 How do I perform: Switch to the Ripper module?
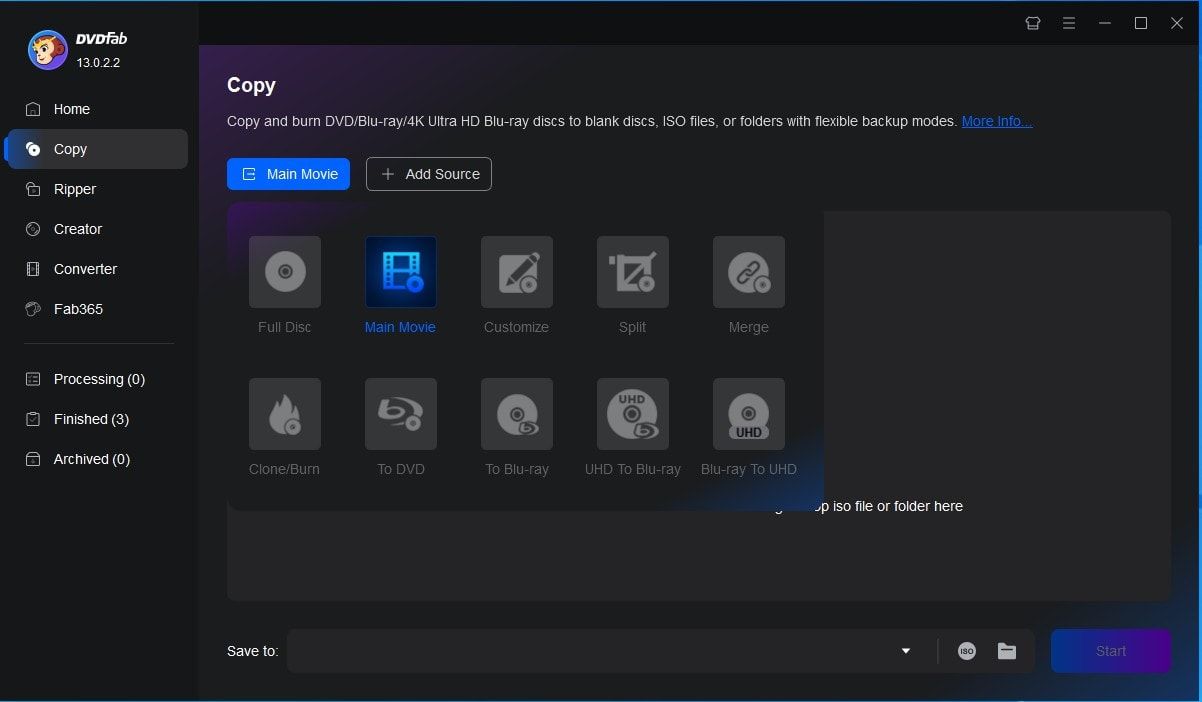pyautogui.click(x=97, y=189)
